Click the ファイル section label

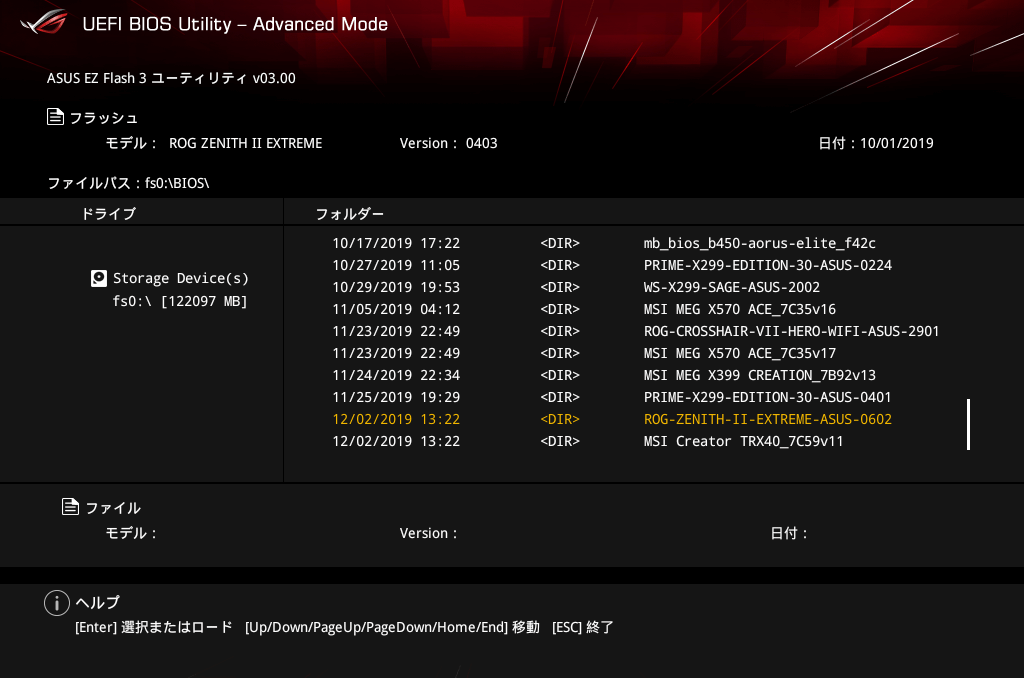pos(113,508)
